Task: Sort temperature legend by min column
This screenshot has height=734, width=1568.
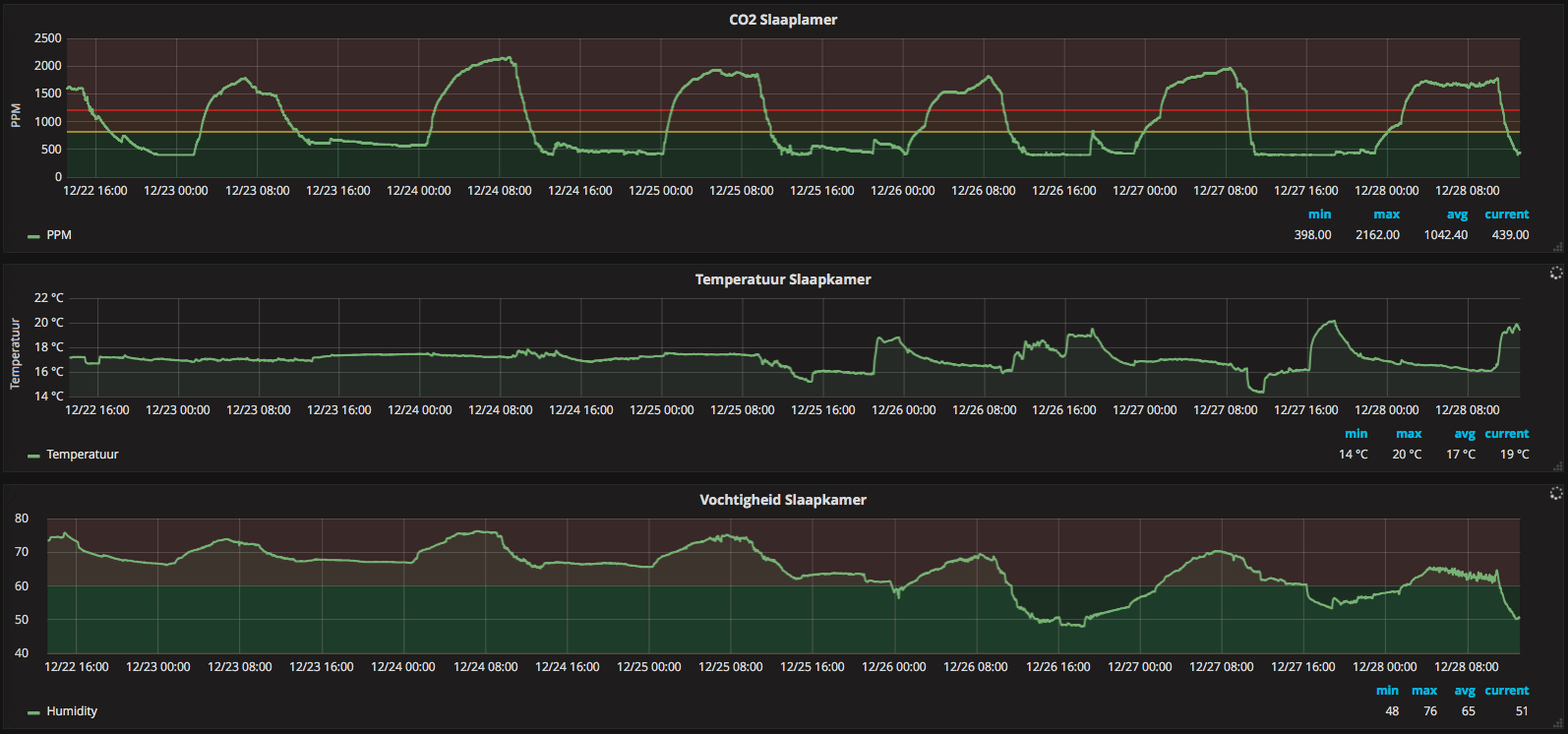Action: tap(1357, 434)
